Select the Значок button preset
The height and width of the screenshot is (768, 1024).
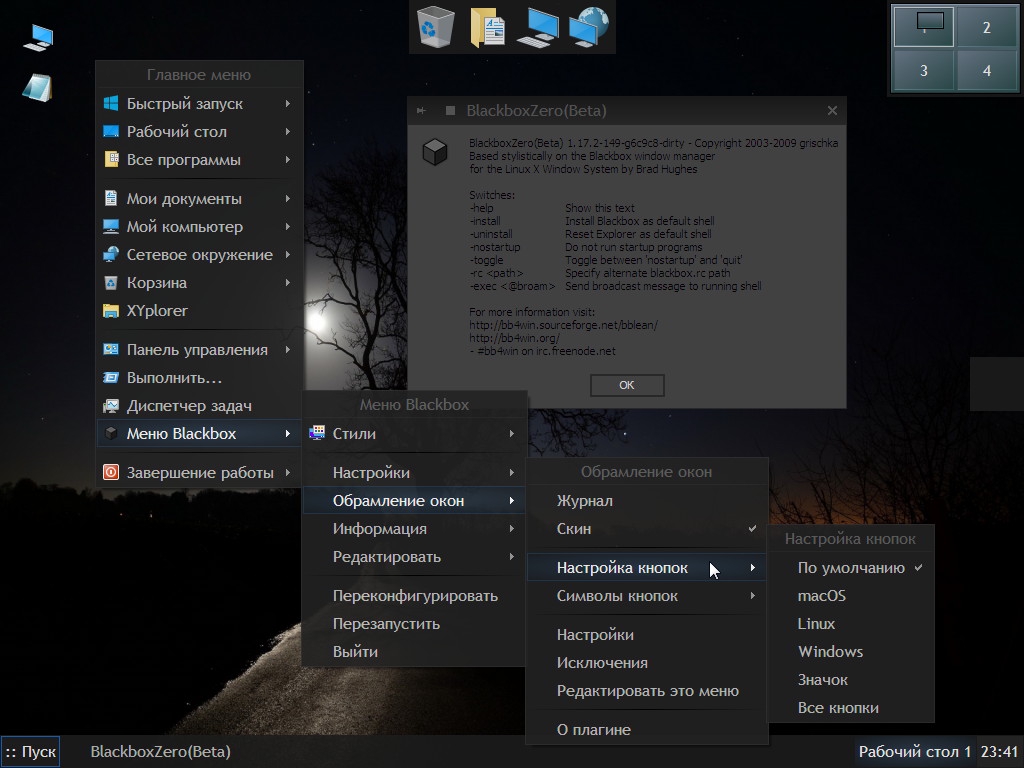(x=851, y=680)
